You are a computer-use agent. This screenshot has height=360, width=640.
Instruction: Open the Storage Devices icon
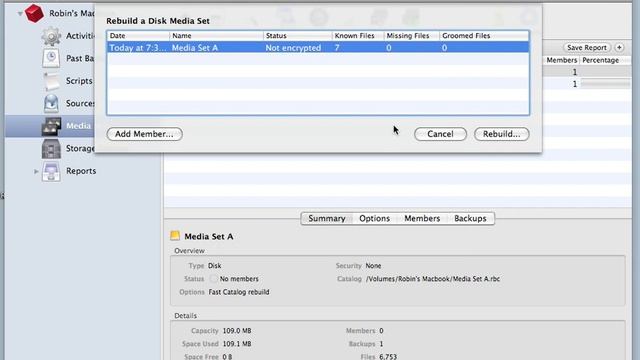click(x=51, y=149)
